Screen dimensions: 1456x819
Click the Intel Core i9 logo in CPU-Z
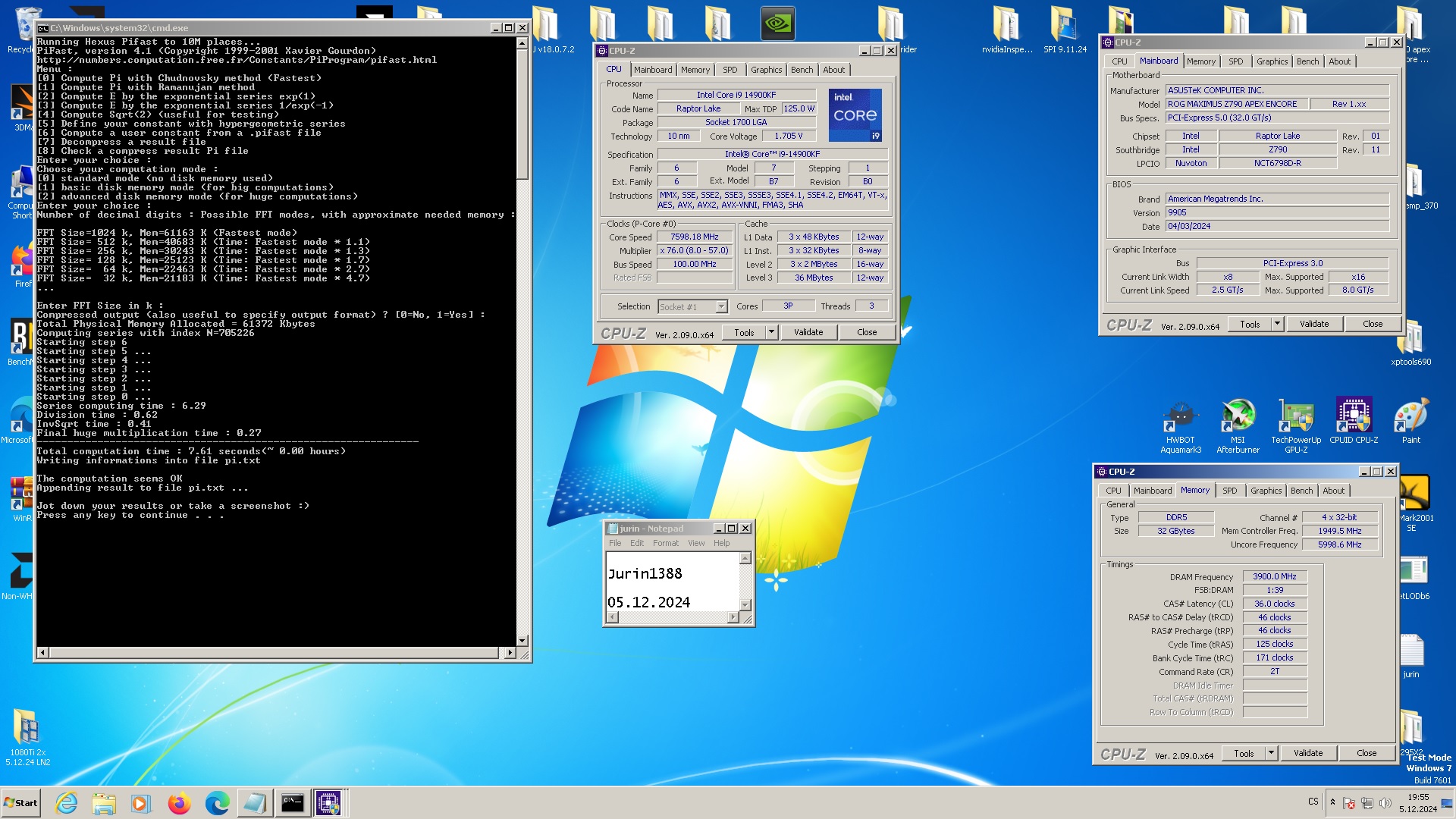(855, 115)
